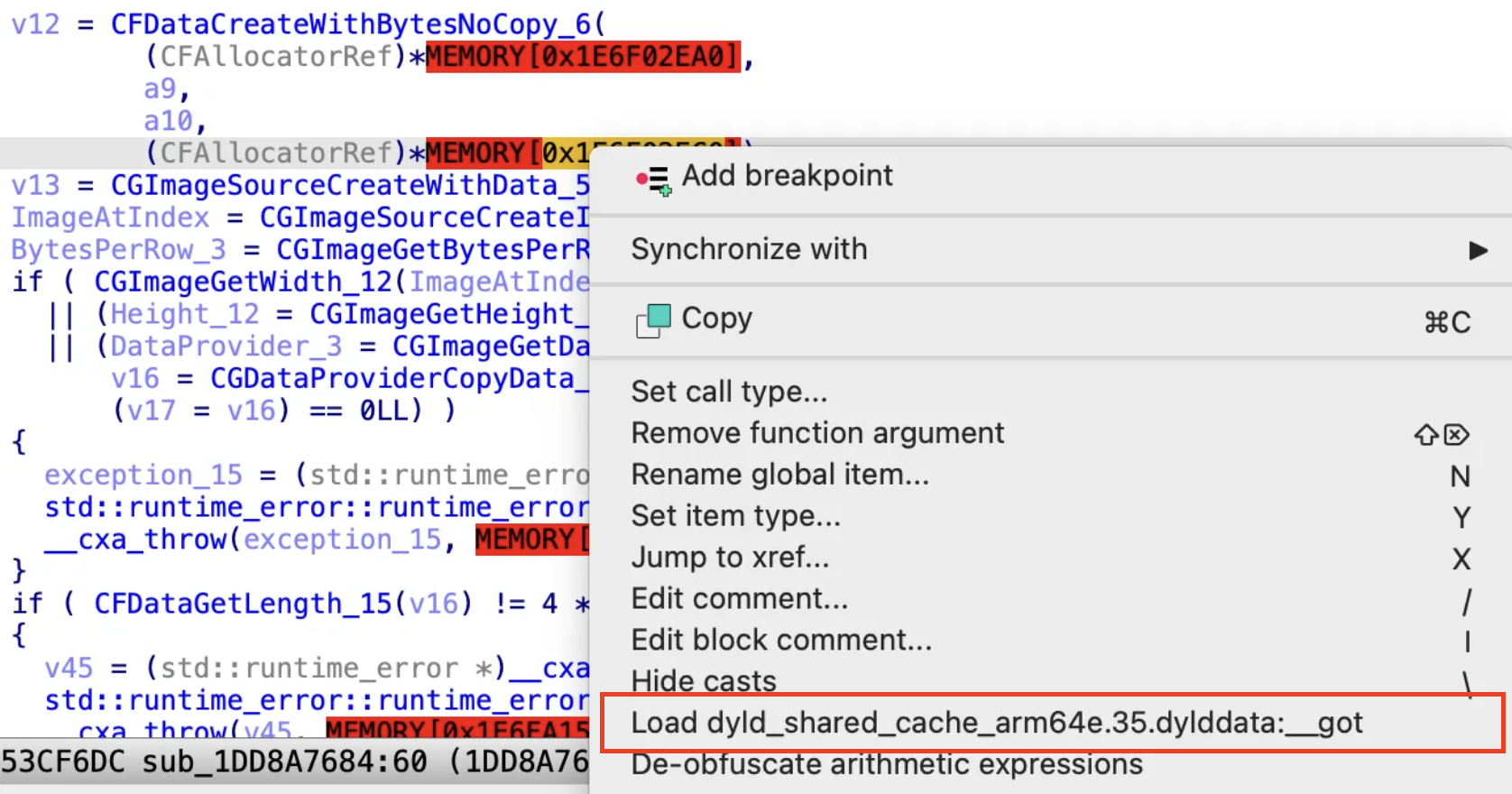Click the Copy icon in context menu
The width and height of the screenshot is (1512, 794).
tap(653, 320)
